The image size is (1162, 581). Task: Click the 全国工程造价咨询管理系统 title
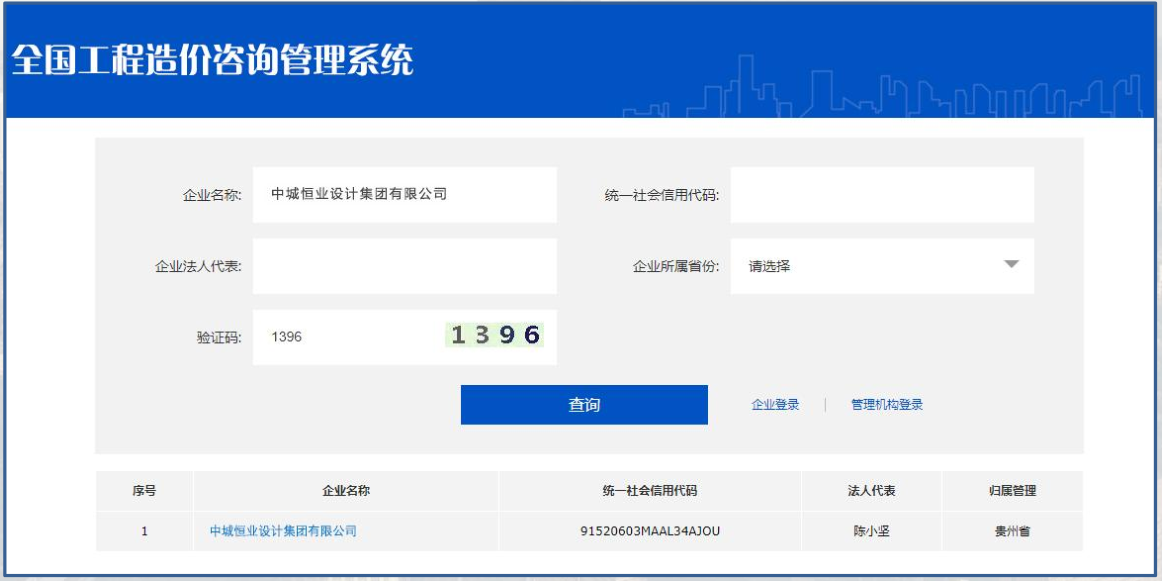click(212, 60)
